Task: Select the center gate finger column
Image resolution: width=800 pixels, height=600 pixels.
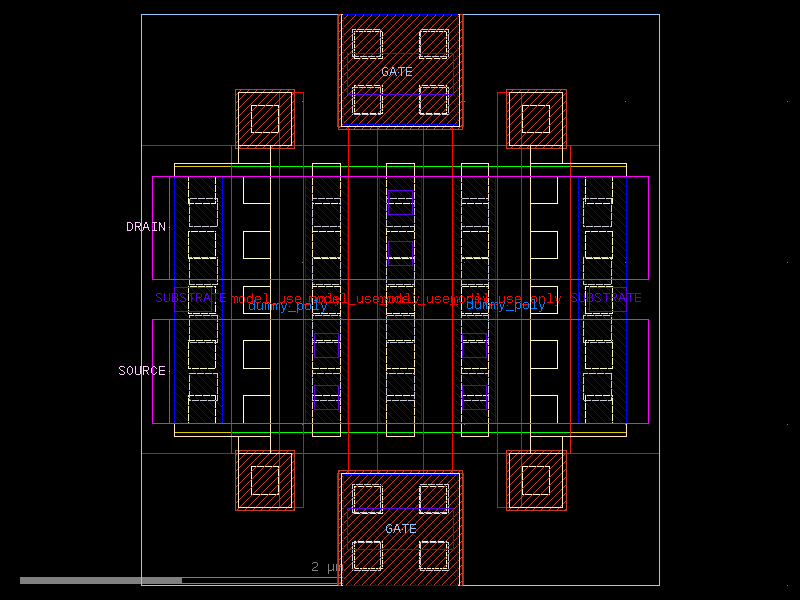Action: coord(400,300)
